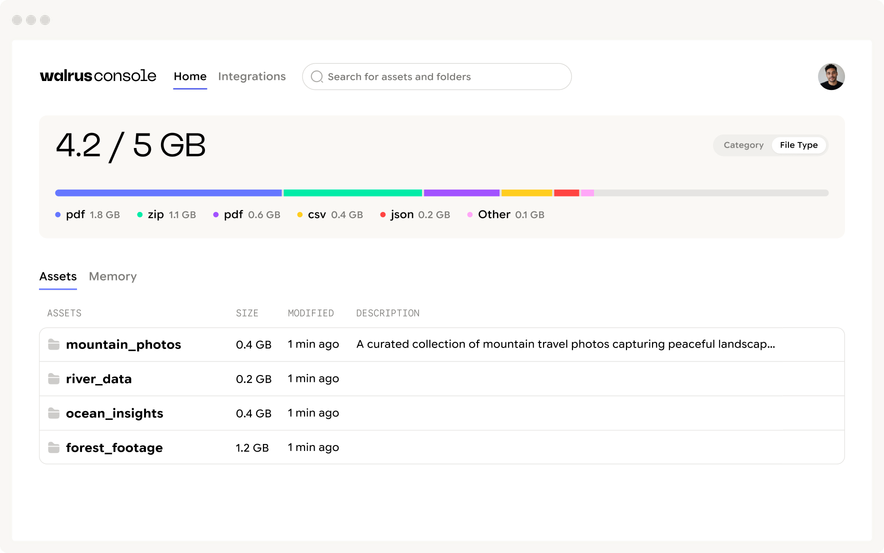Open the river_data folder name
The width and height of the screenshot is (884, 553).
[x=99, y=379]
